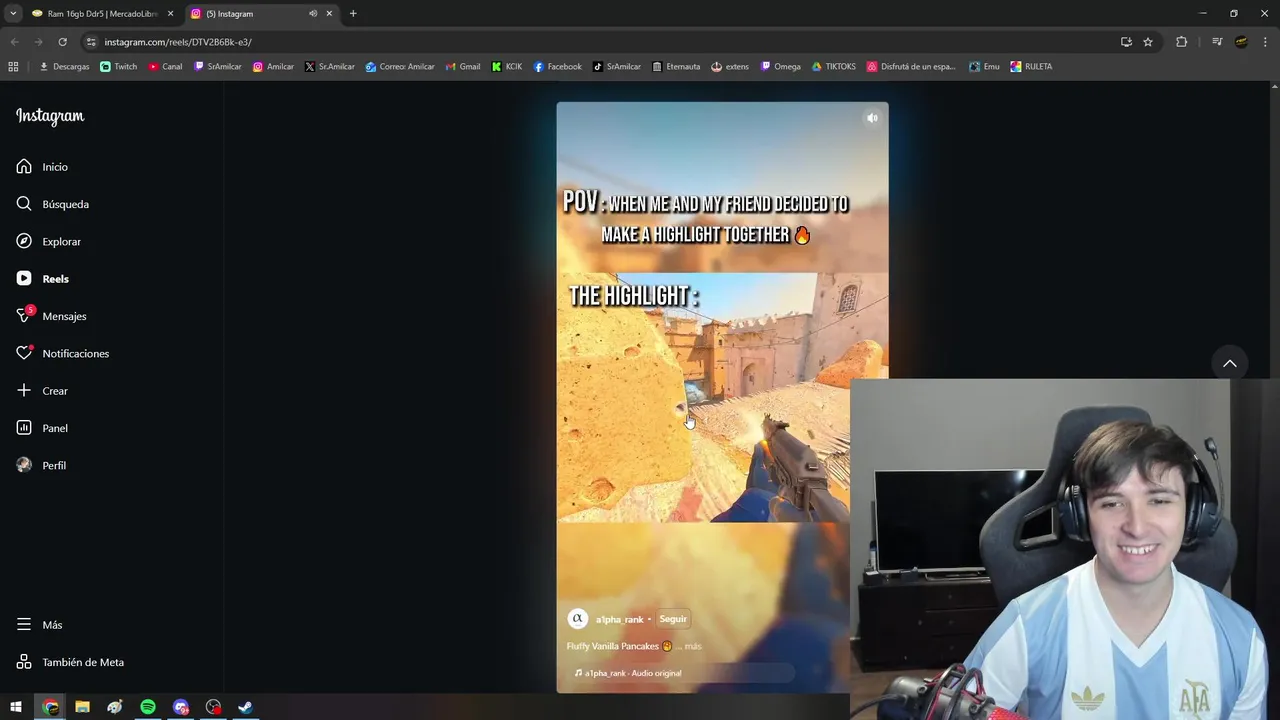This screenshot has width=1280, height=720.
Task: Open Chrome three-dot menu
Action: (1265, 42)
